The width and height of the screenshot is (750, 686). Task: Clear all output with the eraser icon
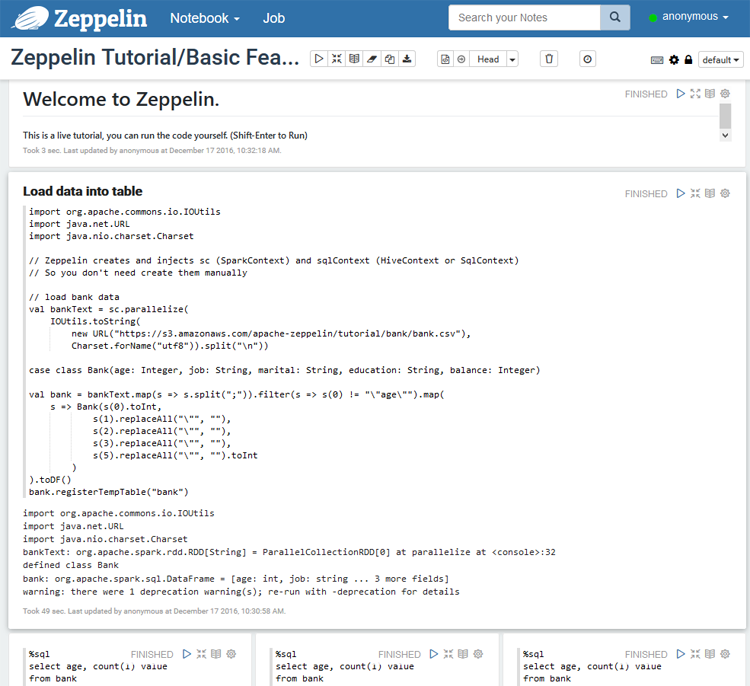tap(371, 59)
